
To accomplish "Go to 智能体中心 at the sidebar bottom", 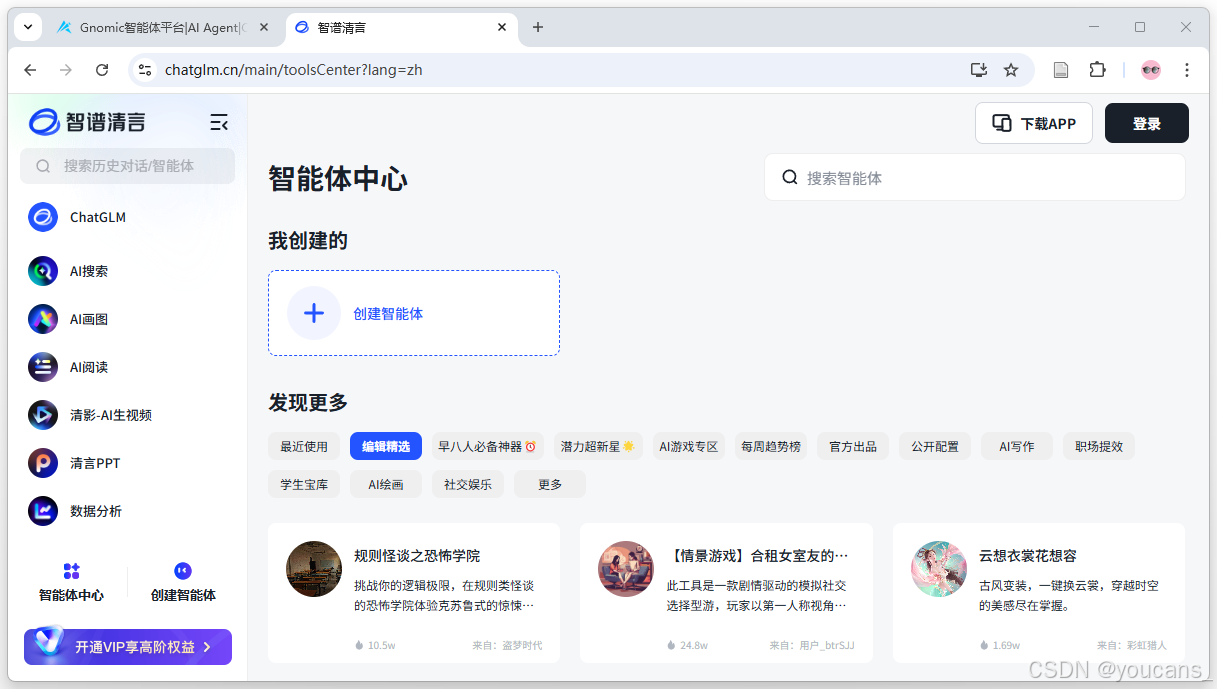I will coord(71,582).
